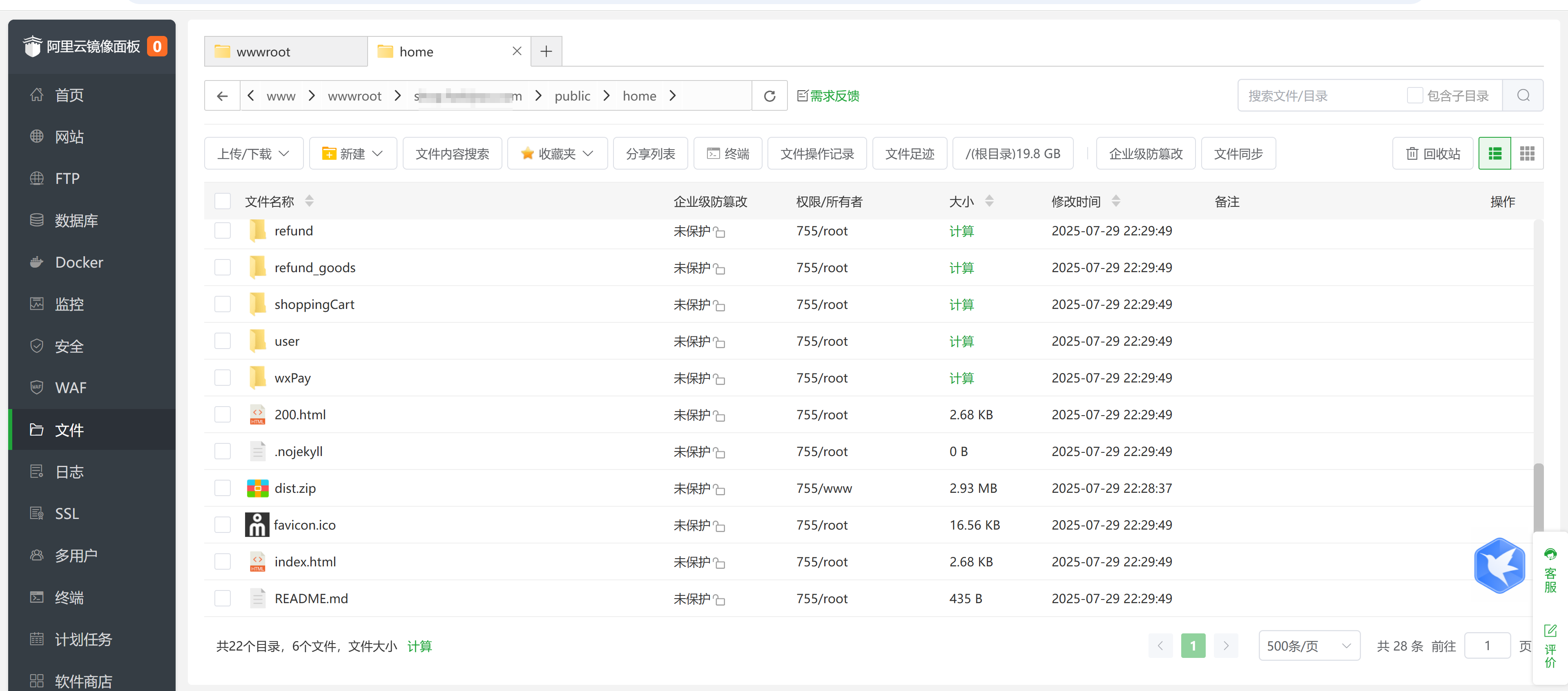Click the index.html file icon
The width and height of the screenshot is (1568, 691).
[257, 561]
